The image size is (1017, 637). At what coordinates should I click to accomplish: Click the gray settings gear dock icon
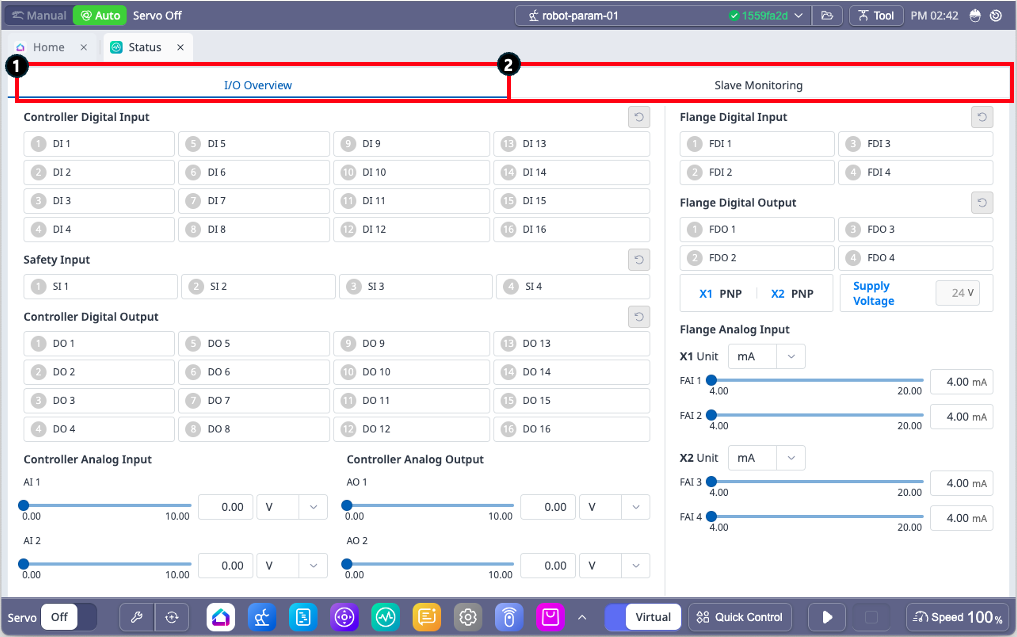467,617
